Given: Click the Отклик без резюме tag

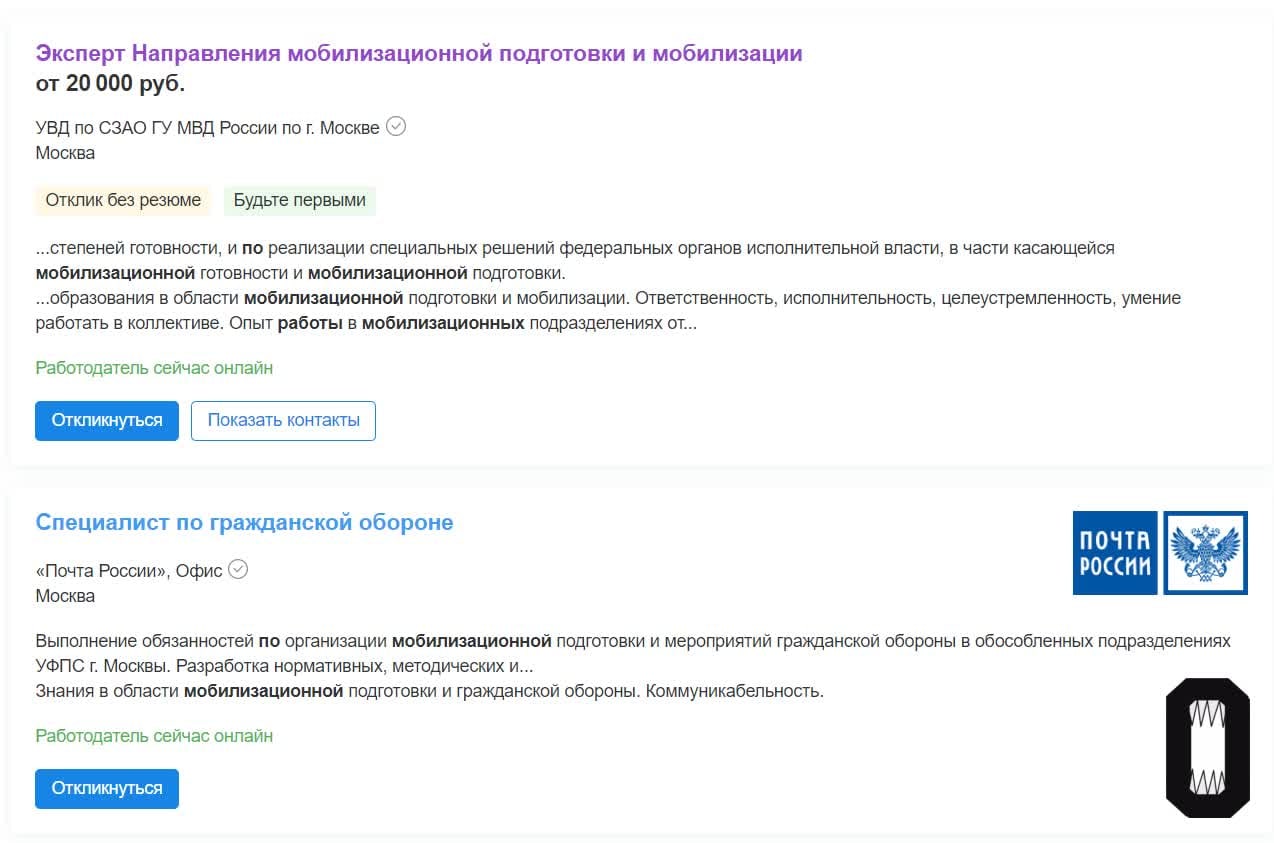Looking at the screenshot, I should pyautogui.click(x=123, y=200).
